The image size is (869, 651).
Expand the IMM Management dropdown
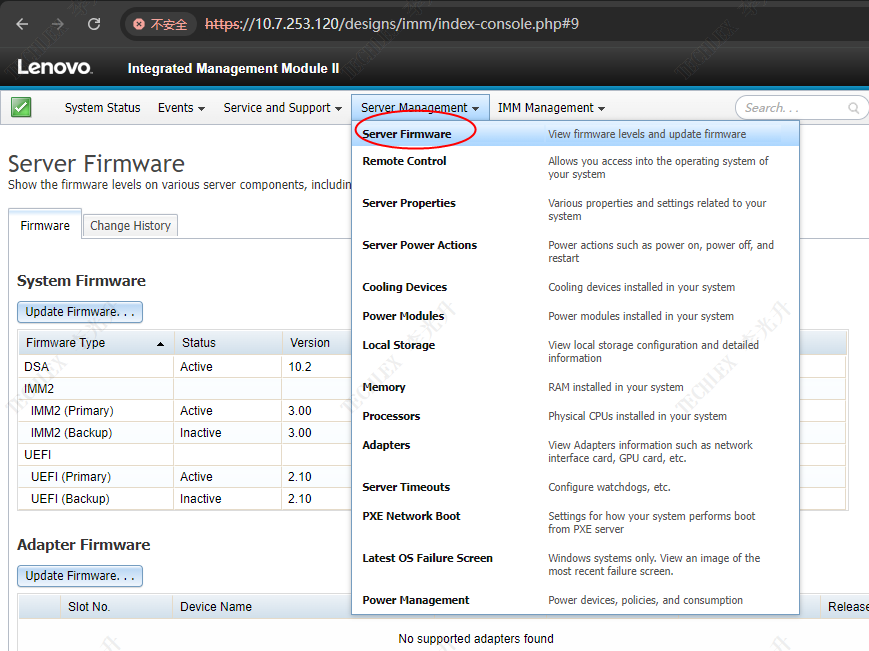click(551, 108)
